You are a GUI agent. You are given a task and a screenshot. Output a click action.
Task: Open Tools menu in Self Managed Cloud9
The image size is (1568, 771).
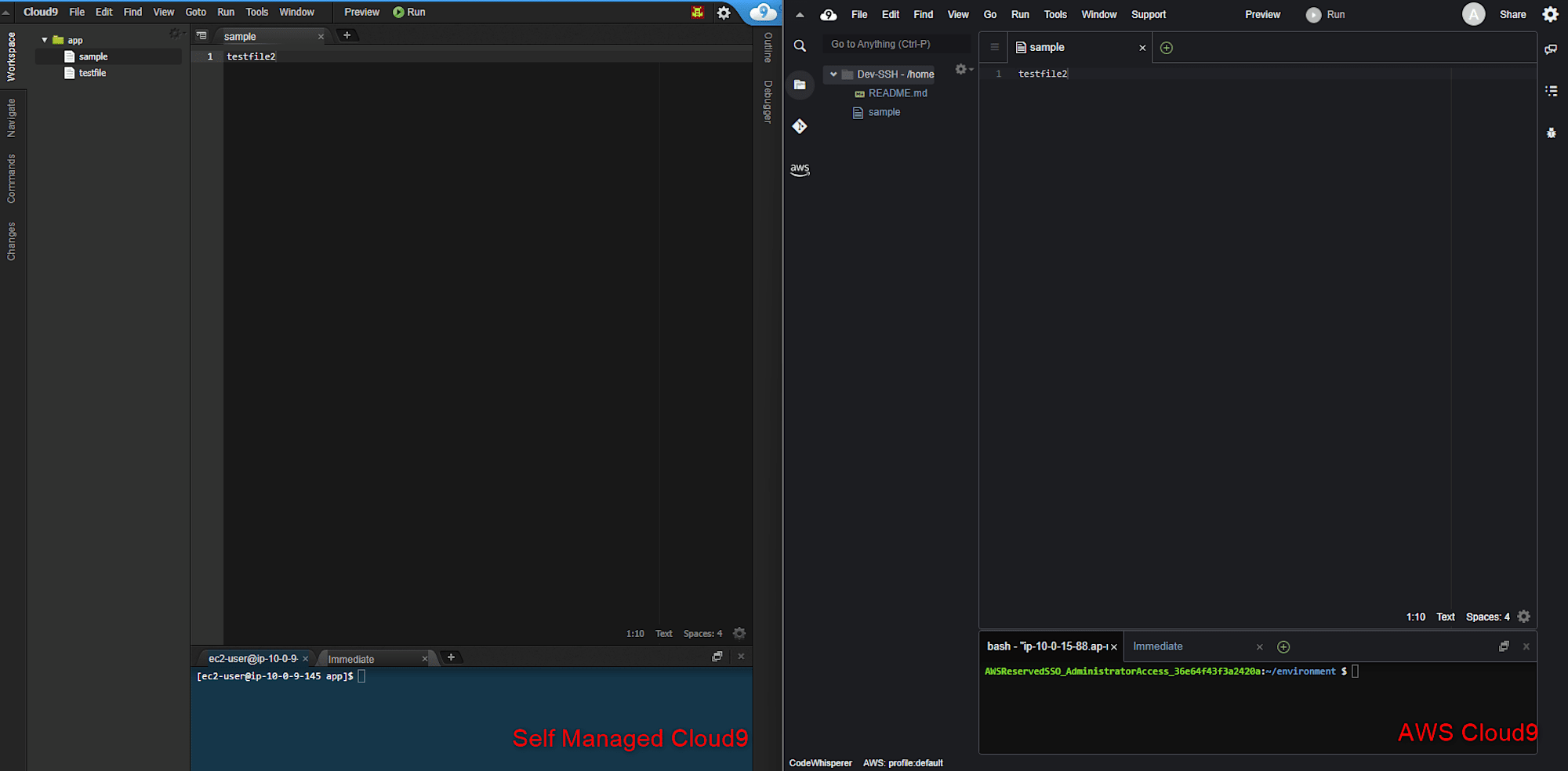[x=257, y=12]
